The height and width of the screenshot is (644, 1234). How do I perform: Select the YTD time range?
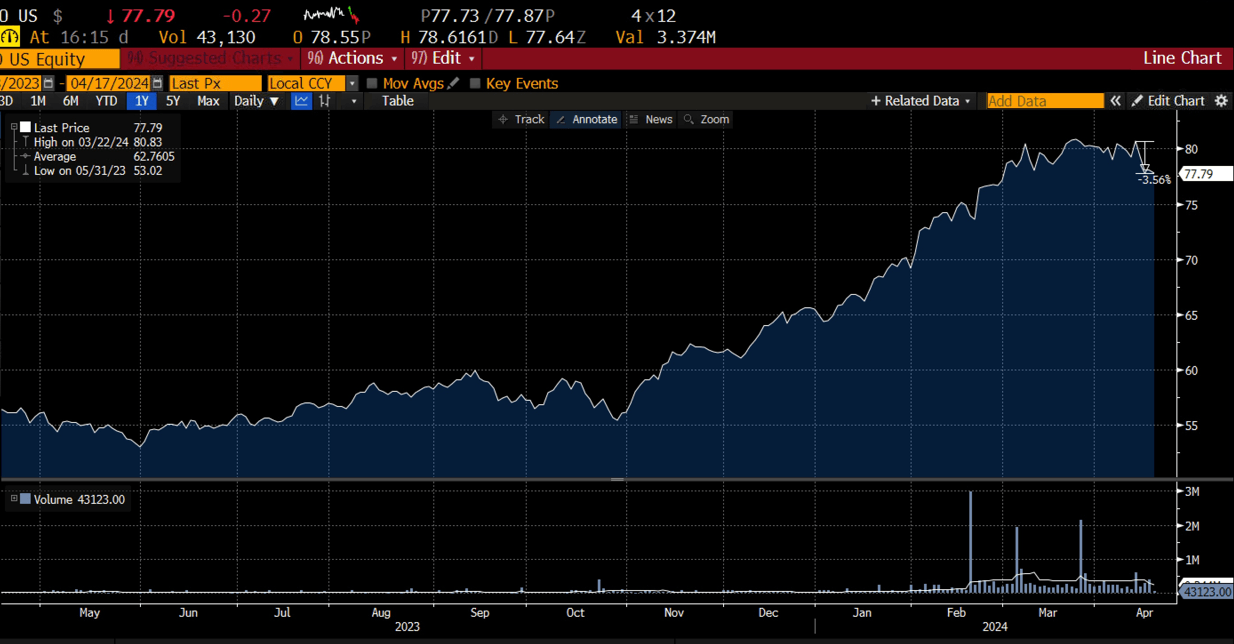106,101
